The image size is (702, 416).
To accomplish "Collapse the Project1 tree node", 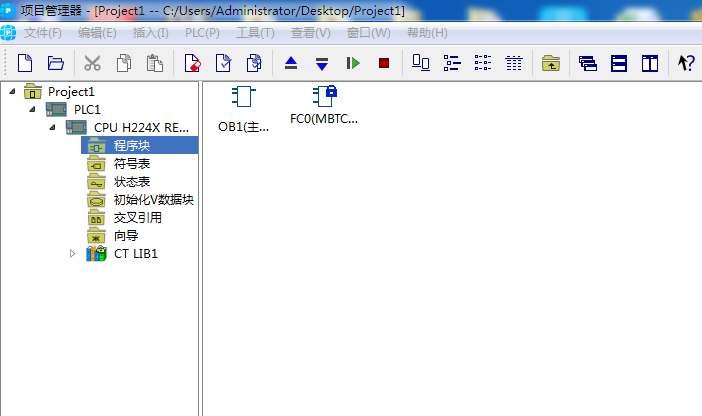I will point(13,91).
